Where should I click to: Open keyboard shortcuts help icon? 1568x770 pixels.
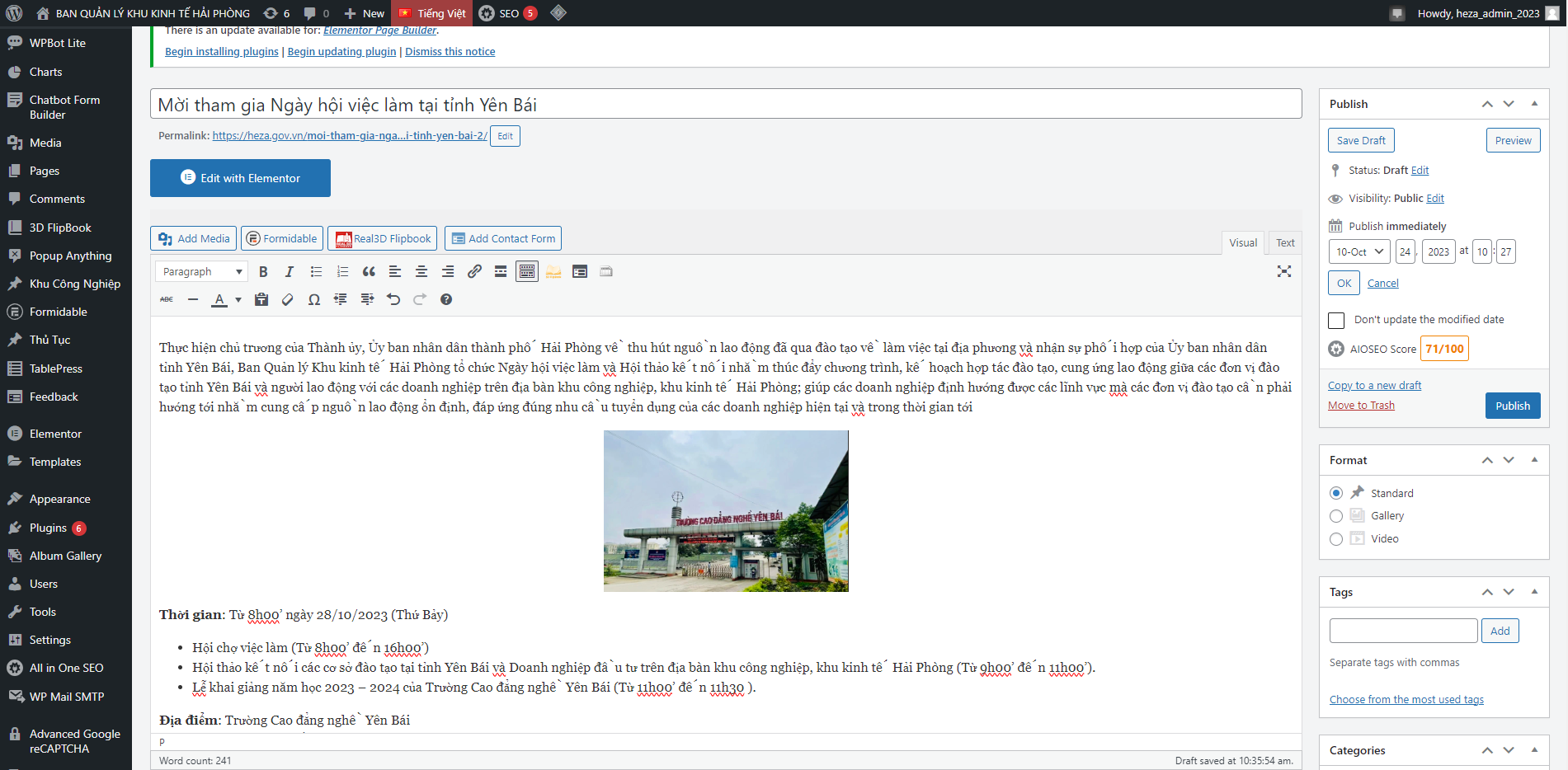click(x=446, y=300)
